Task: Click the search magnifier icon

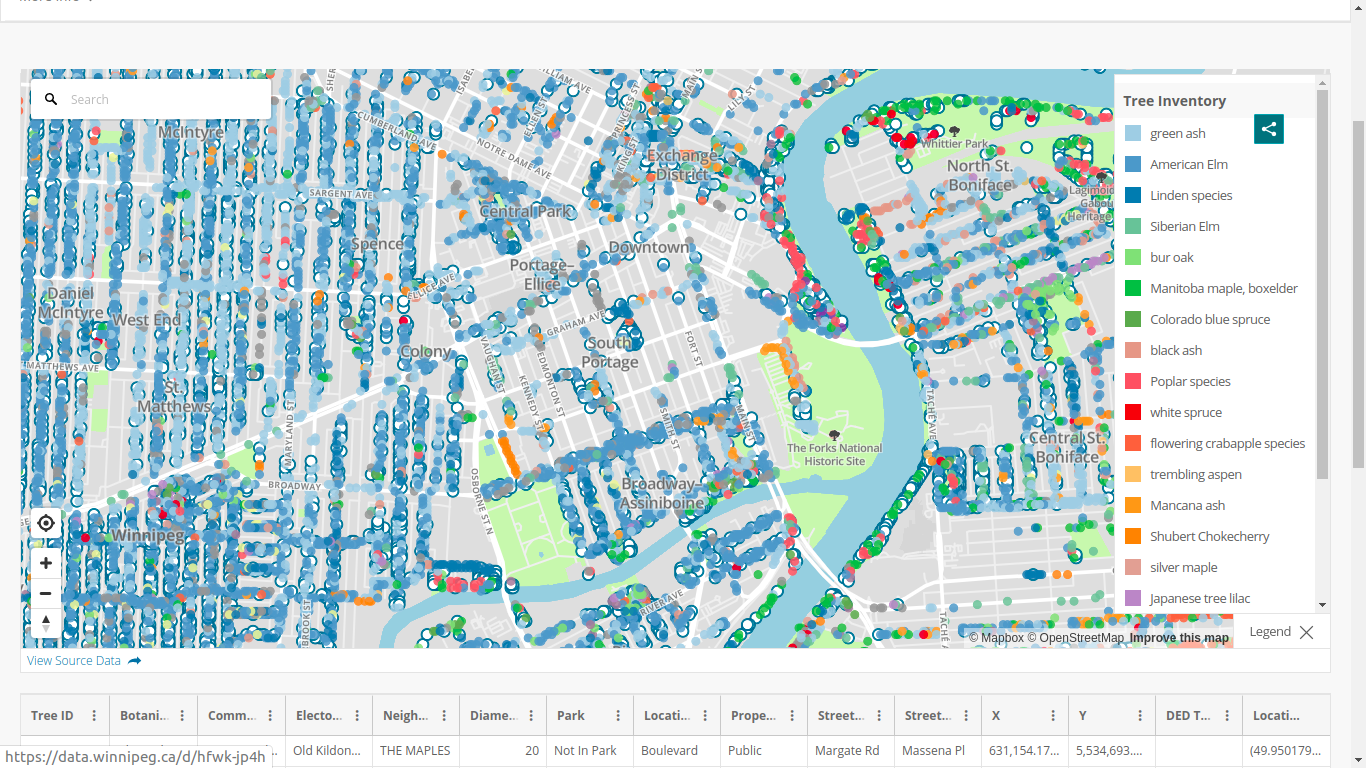Action: point(52,99)
